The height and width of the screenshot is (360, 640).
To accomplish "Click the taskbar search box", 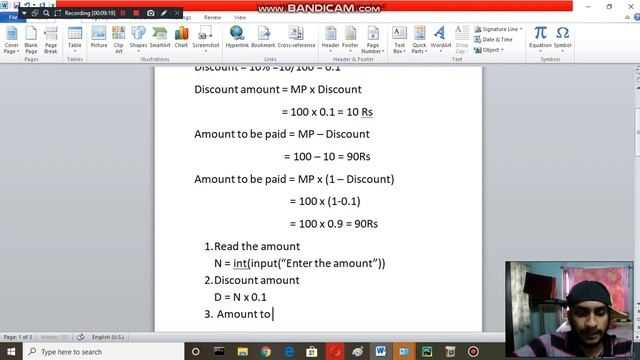I will pos(104,351).
